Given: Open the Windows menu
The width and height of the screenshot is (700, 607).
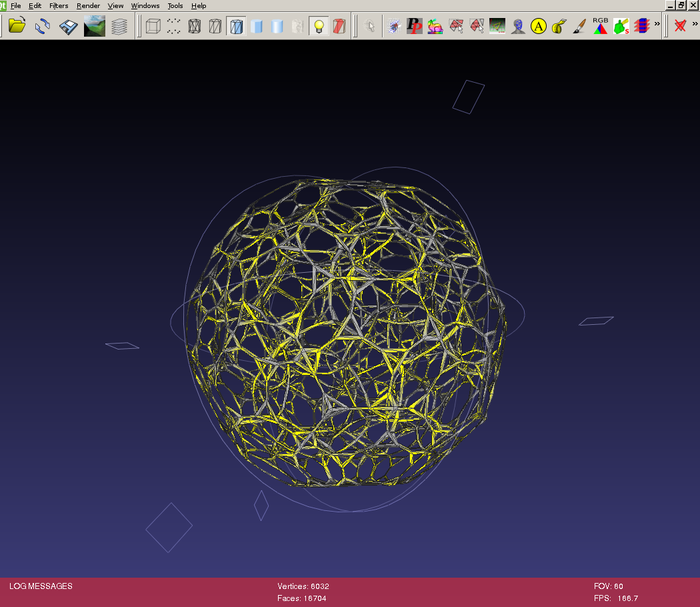Looking at the screenshot, I should pos(145,6).
